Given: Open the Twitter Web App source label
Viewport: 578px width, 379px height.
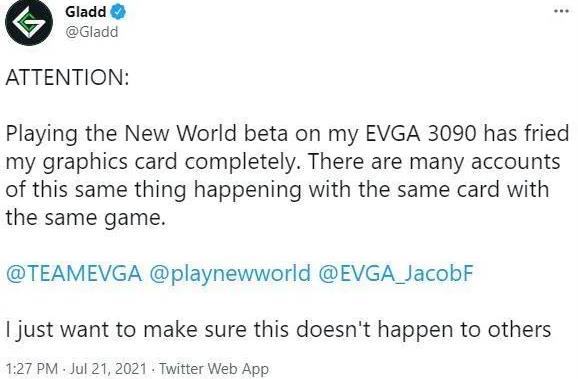Looking at the screenshot, I should point(214,369).
